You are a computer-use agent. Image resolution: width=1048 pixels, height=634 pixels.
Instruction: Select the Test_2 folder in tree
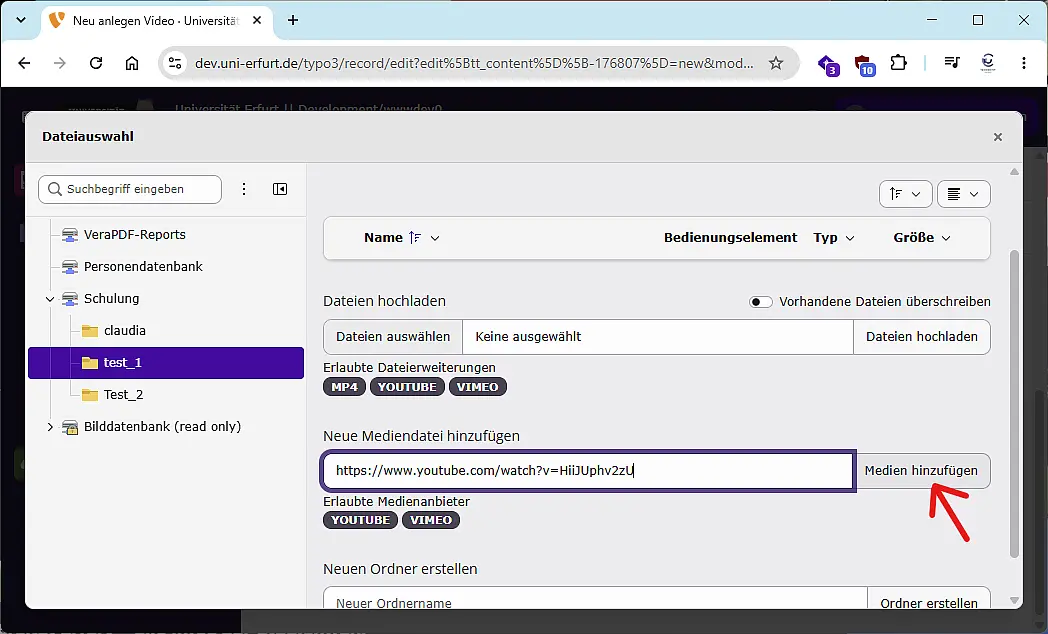(x=123, y=395)
